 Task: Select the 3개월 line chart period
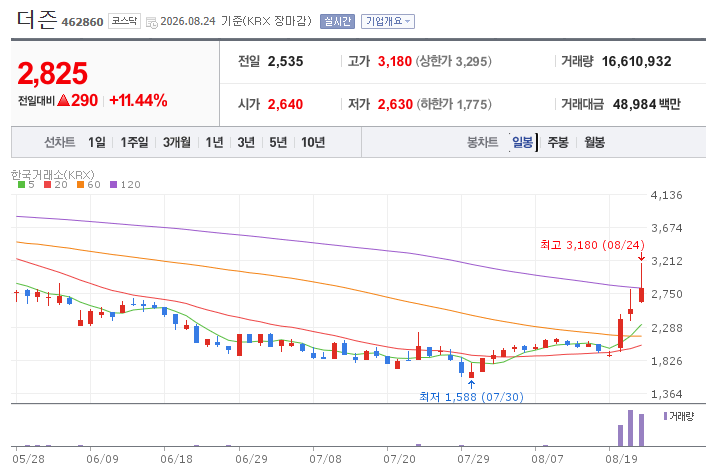click(x=176, y=142)
